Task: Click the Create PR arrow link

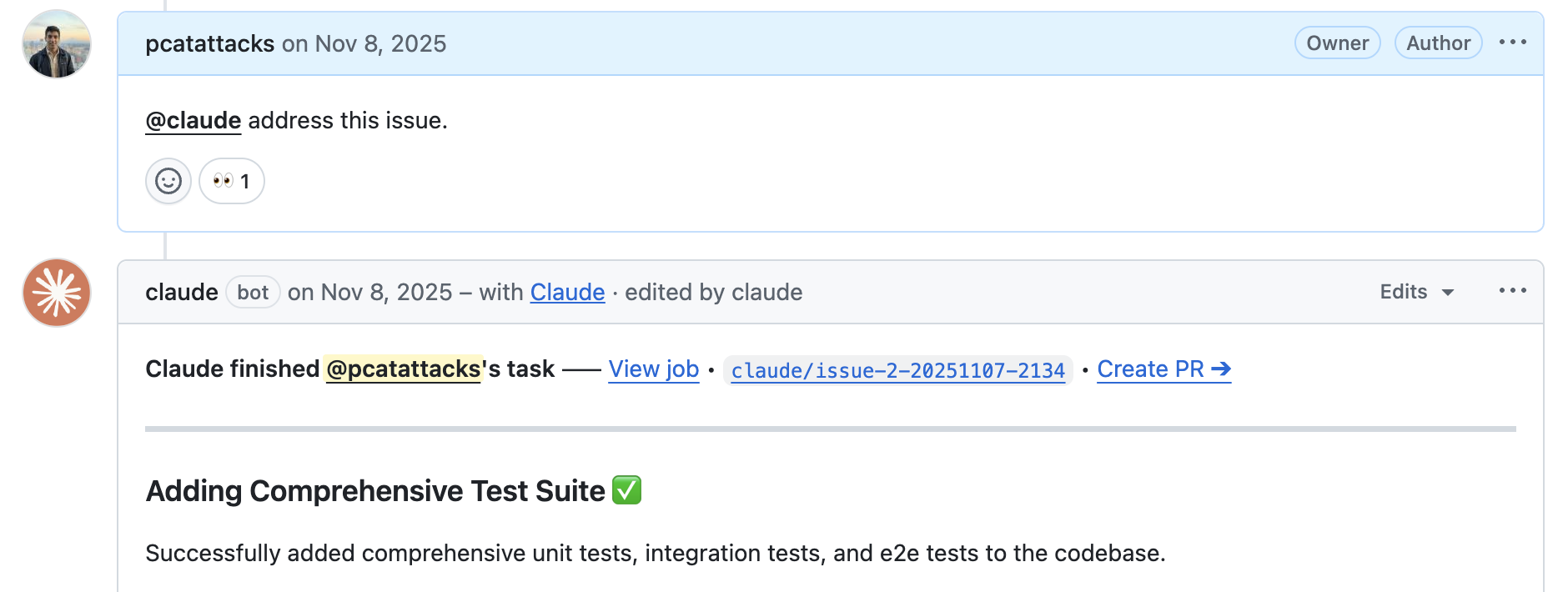Action: click(1163, 369)
